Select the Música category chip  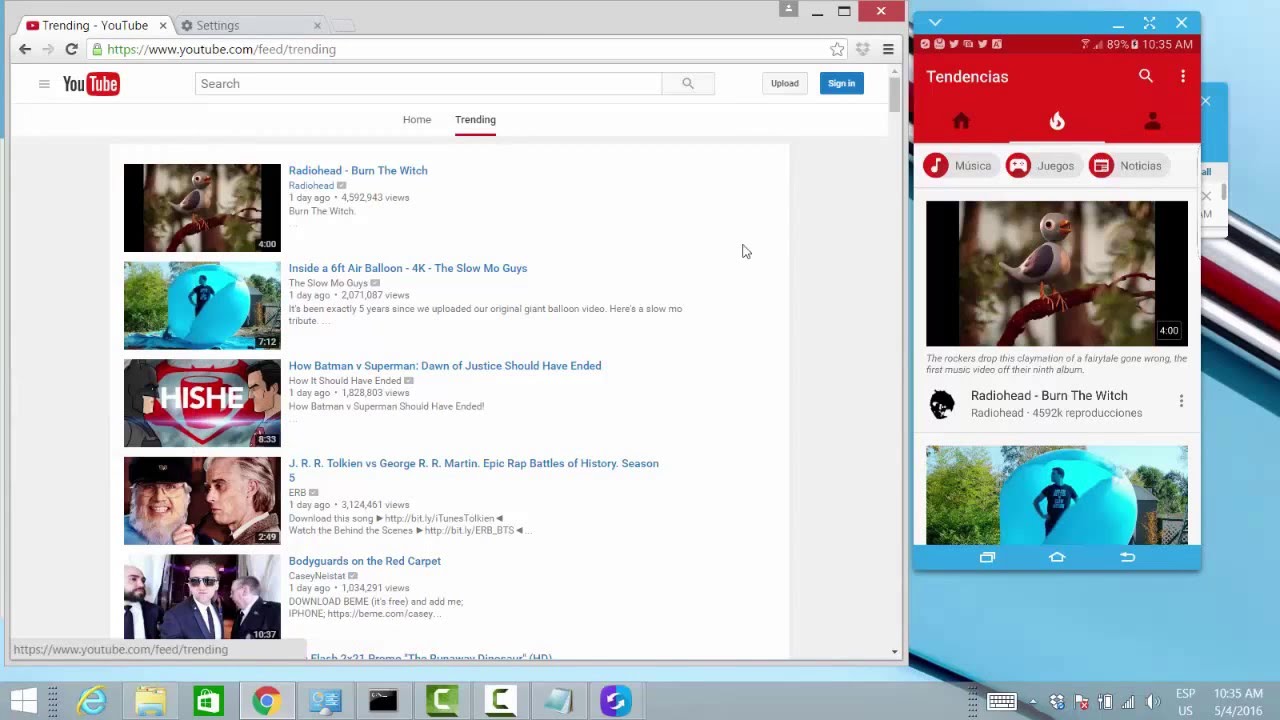pyautogui.click(x=959, y=166)
